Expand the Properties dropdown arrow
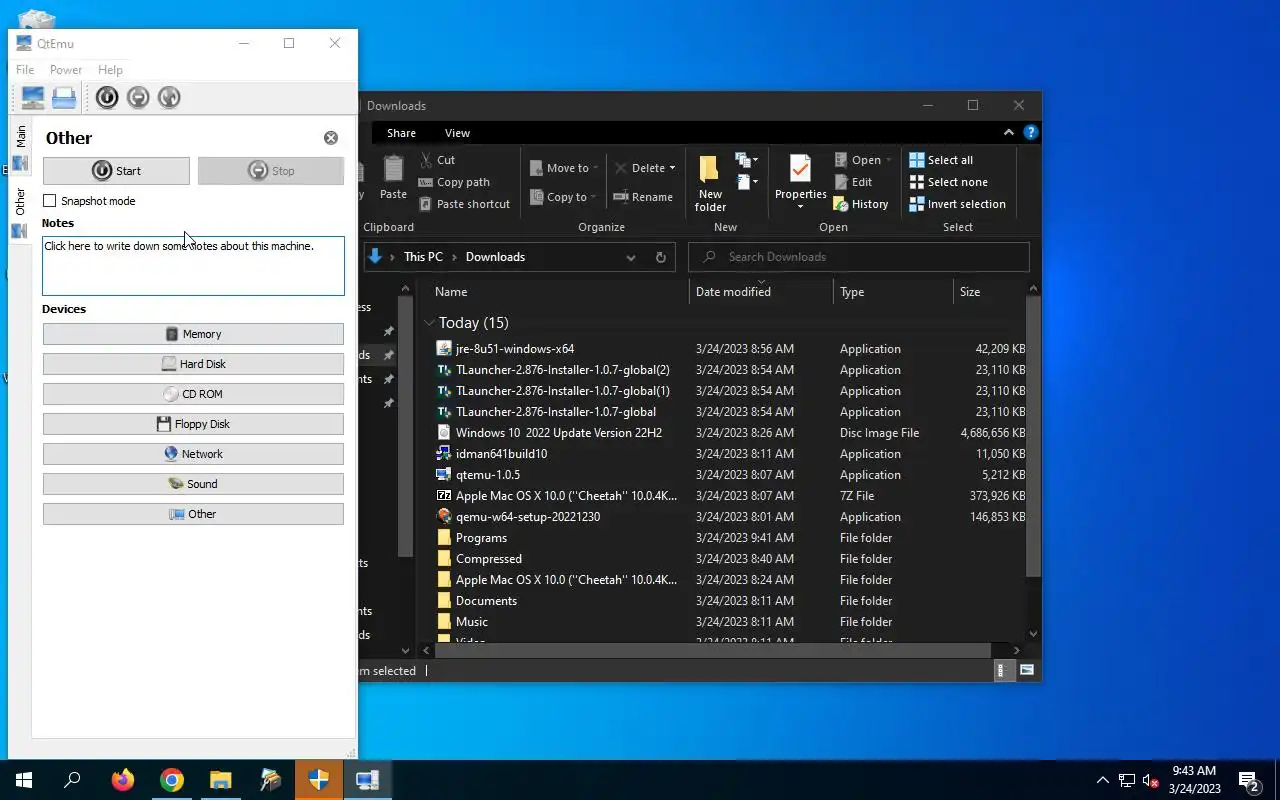1280x800 pixels. pyautogui.click(x=800, y=207)
